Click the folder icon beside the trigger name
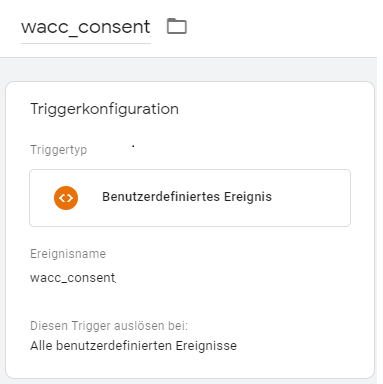The image size is (383, 384). 177,26
